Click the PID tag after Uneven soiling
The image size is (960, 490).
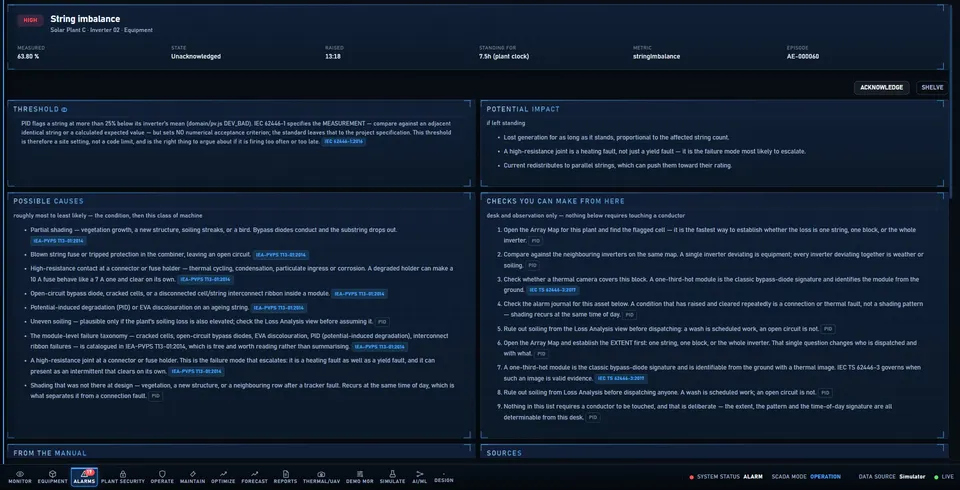[x=382, y=322]
